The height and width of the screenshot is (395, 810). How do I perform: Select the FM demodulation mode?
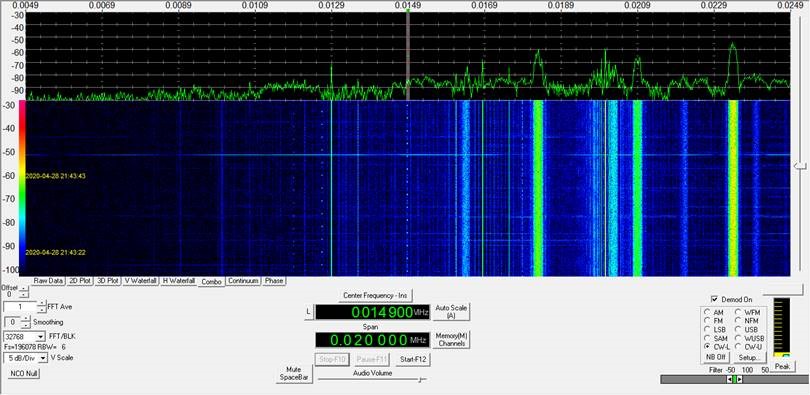point(706,321)
